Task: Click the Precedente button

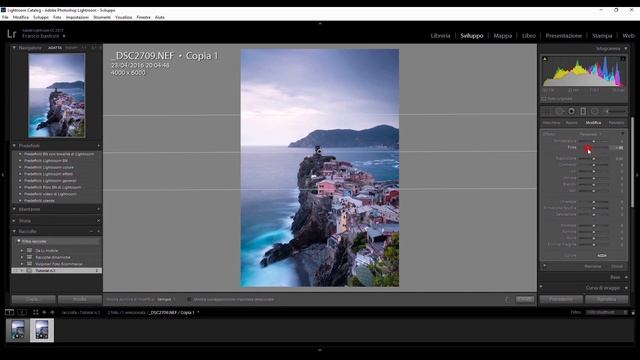Action: click(x=561, y=299)
